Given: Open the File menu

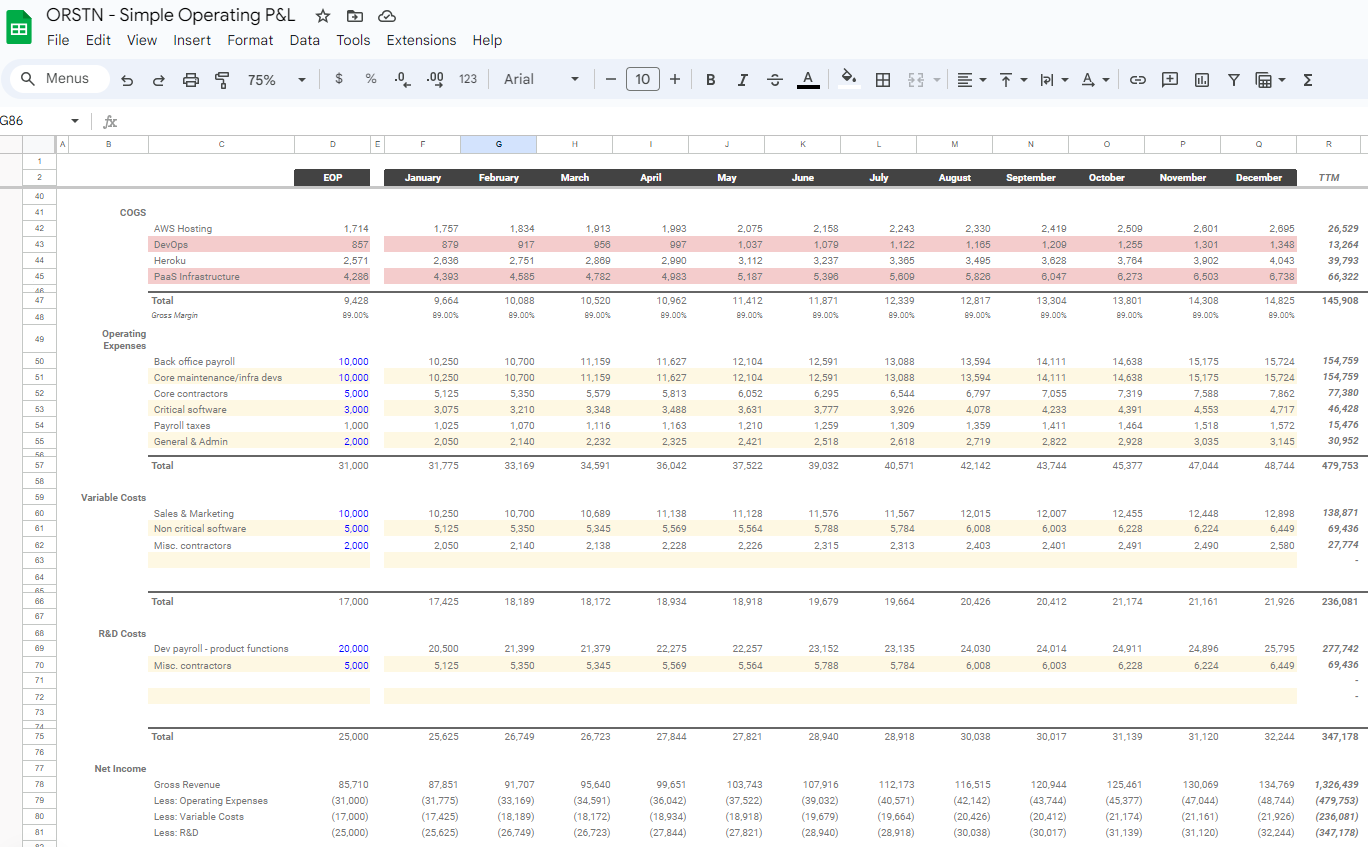Looking at the screenshot, I should coord(58,40).
